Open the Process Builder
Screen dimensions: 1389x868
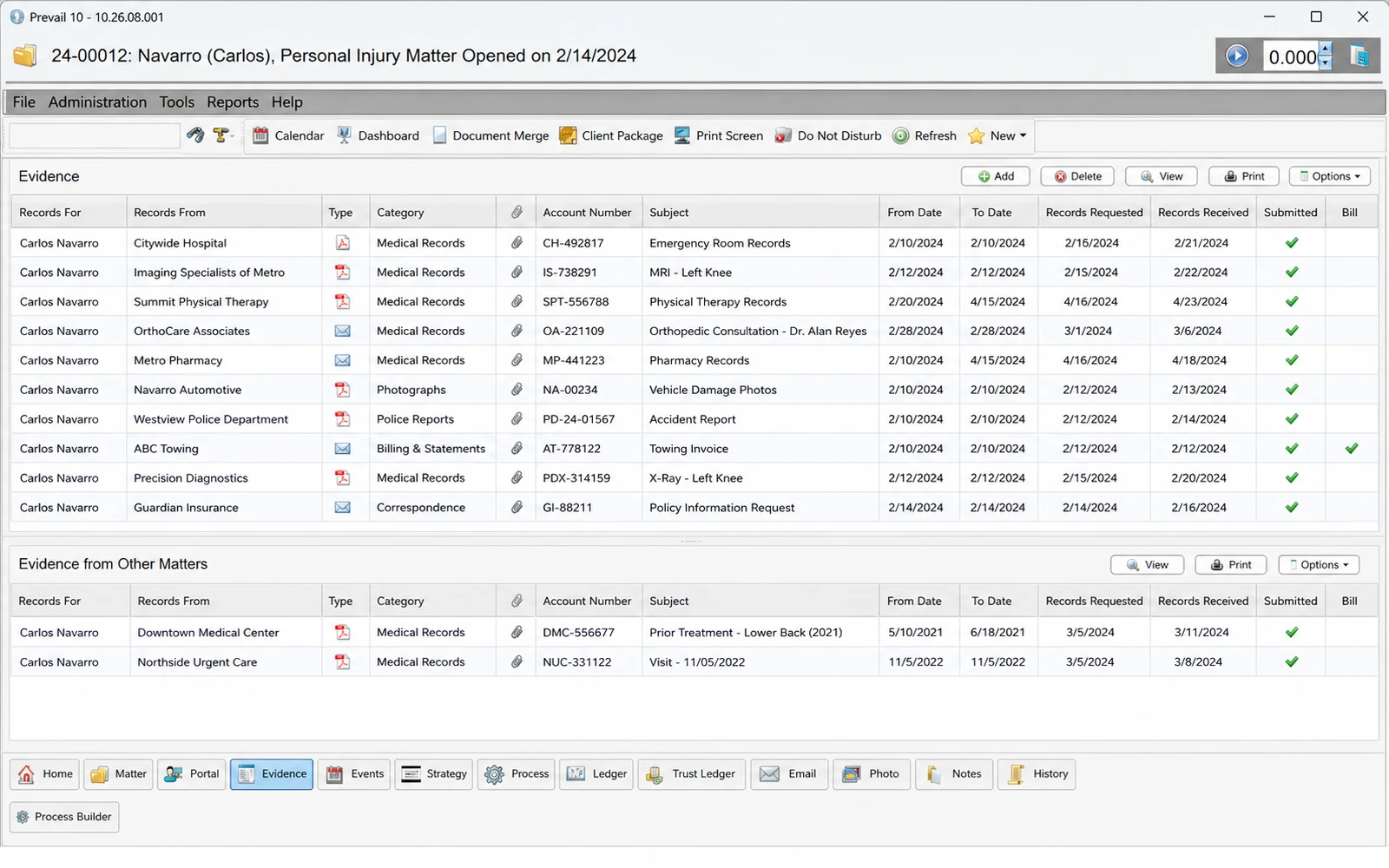pyautogui.click(x=64, y=817)
